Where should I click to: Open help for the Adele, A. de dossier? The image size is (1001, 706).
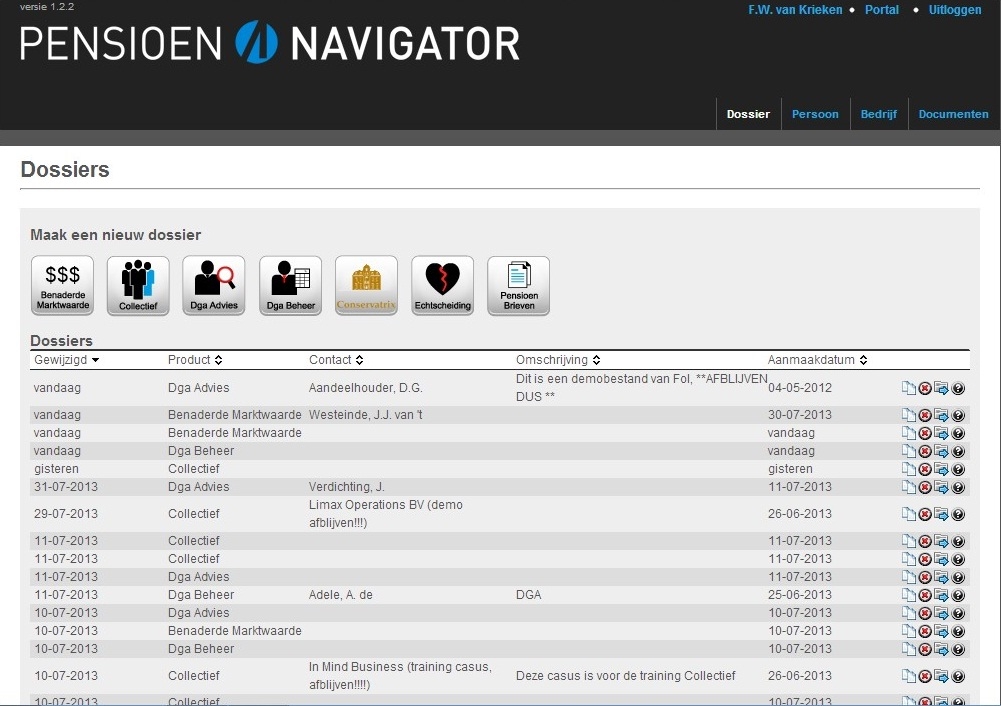958,595
